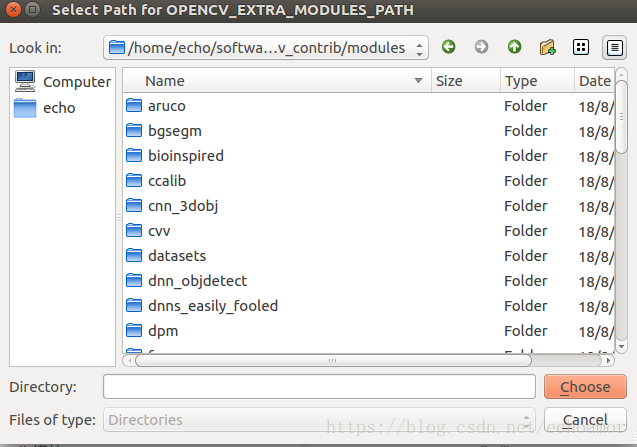Create a new folder icon

[x=548, y=47]
